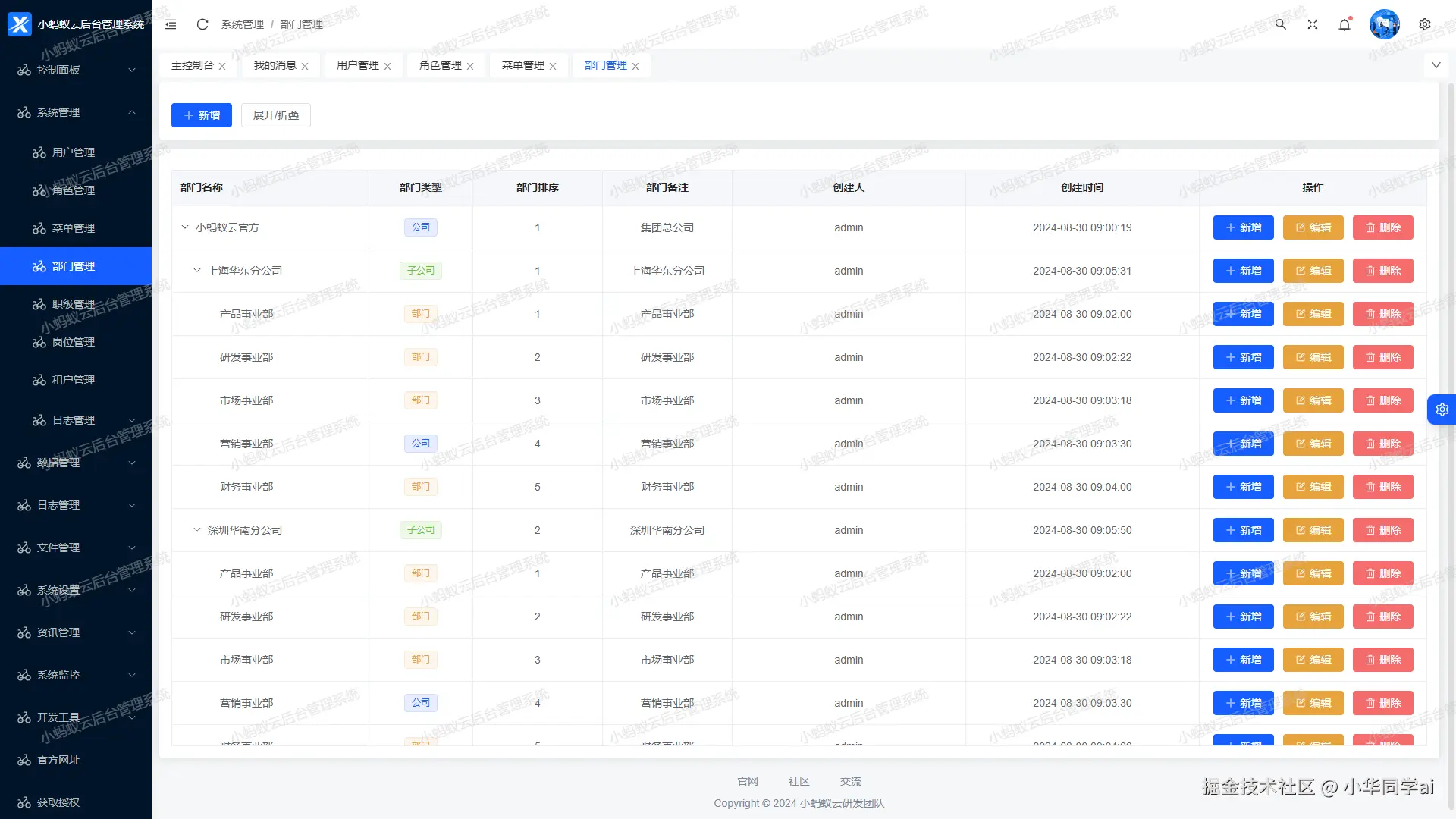1456x819 pixels.
Task: Open the notifications bell icon
Action: (x=1345, y=24)
